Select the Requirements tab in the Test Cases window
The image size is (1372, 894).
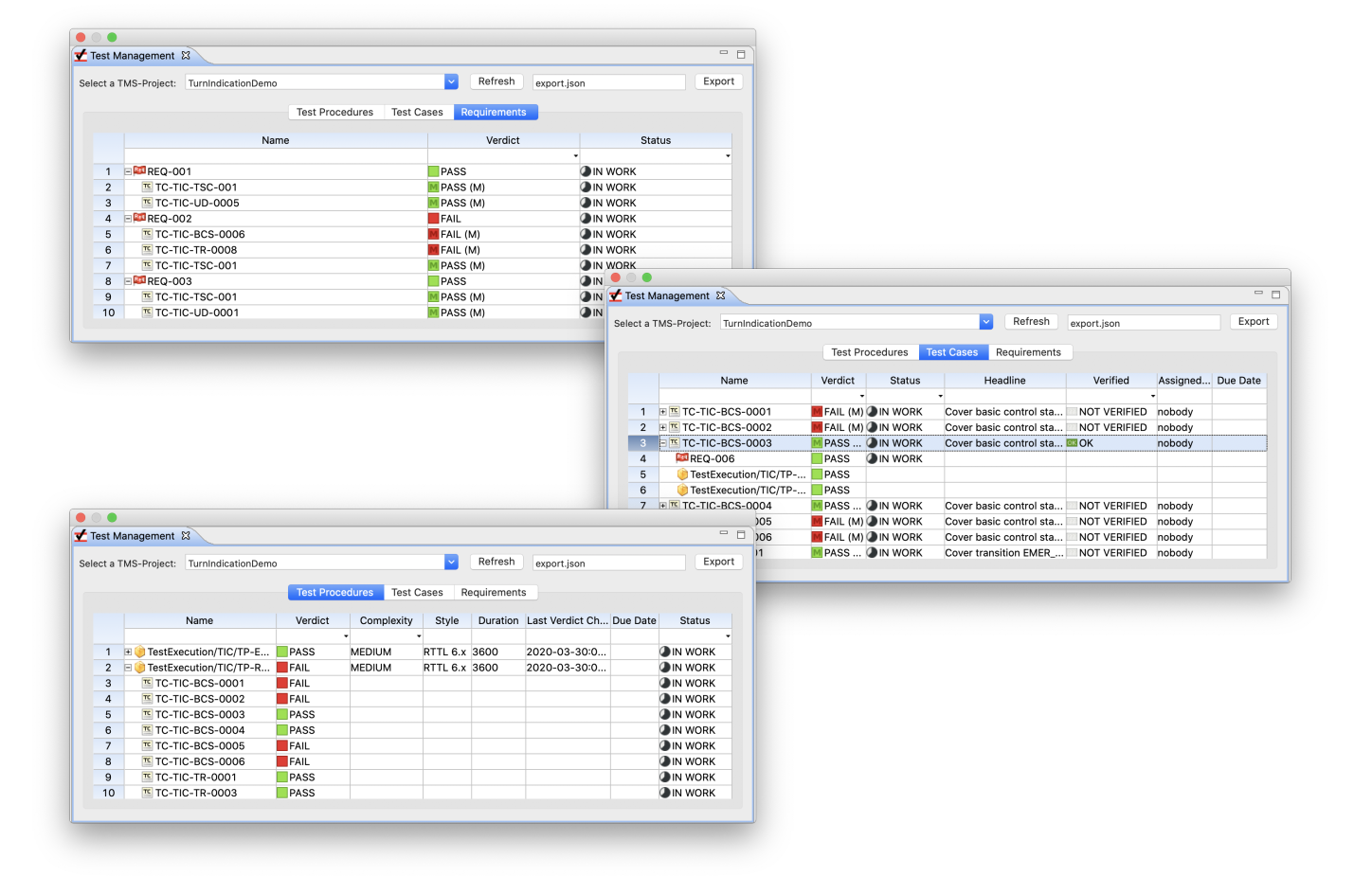pos(1028,352)
